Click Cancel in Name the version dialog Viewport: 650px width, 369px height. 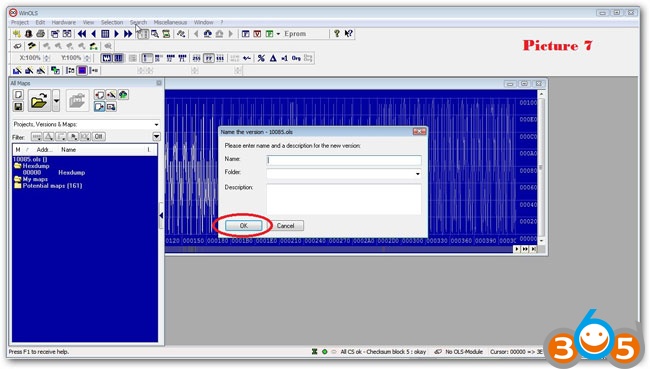point(286,226)
